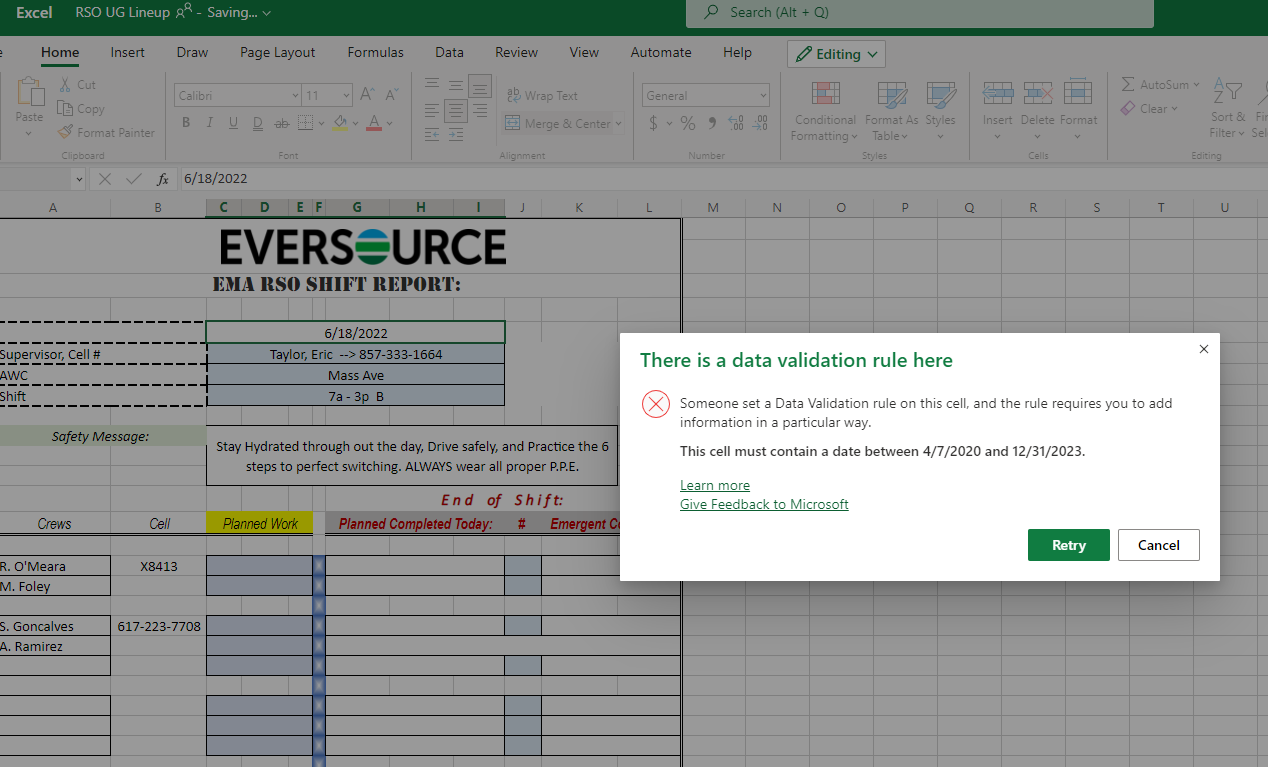Toggle bold formatting

click(185, 122)
